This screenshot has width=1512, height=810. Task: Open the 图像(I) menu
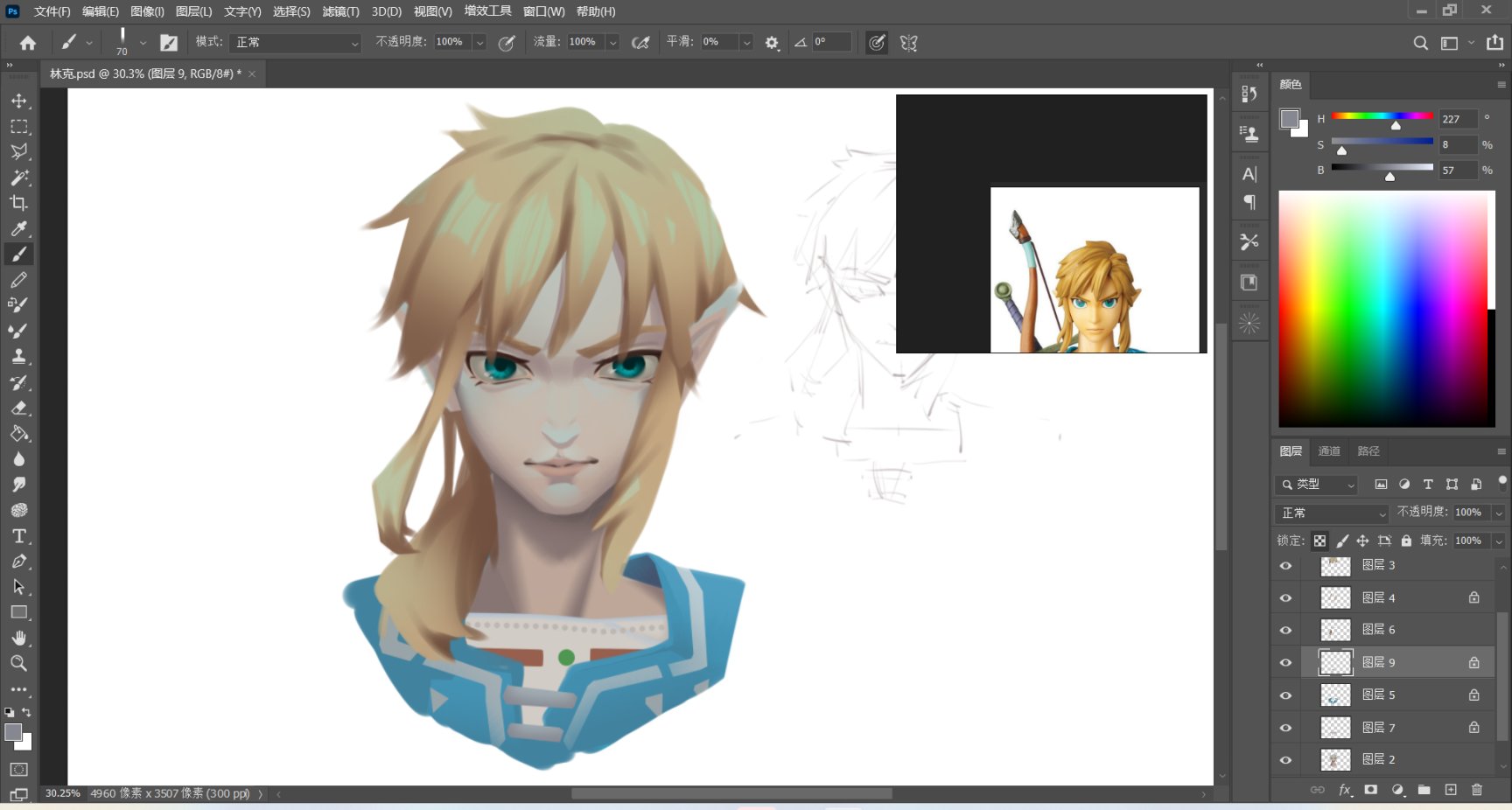pos(147,11)
